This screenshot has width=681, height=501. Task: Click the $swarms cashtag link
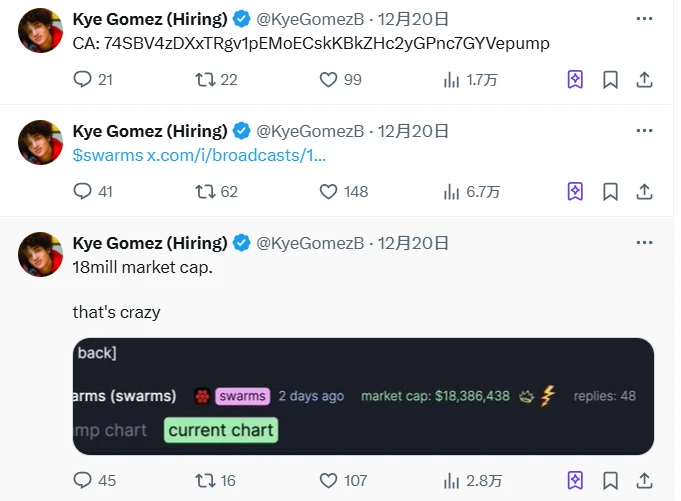point(108,155)
